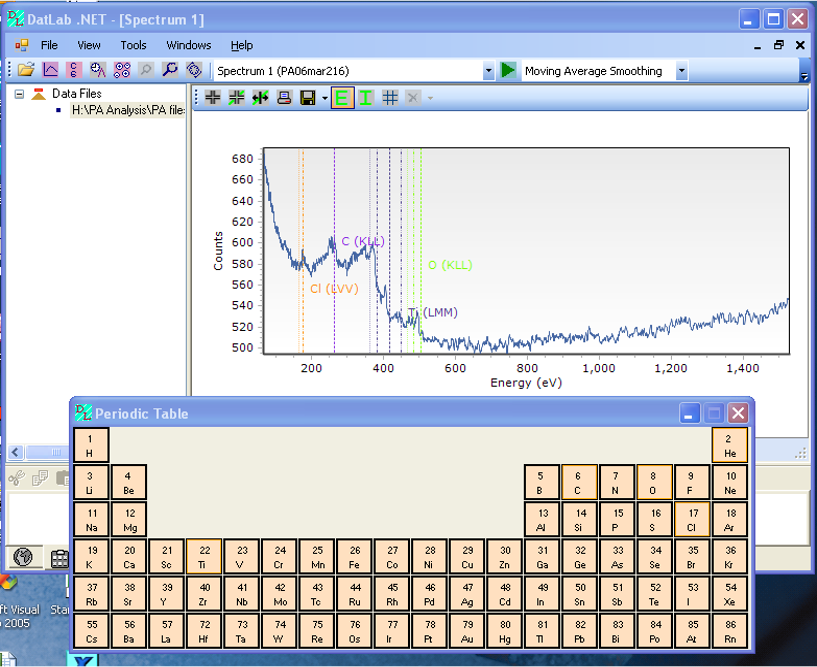Collapse the Data Files tree node
This screenshot has height=667, width=817.
[x=19, y=94]
